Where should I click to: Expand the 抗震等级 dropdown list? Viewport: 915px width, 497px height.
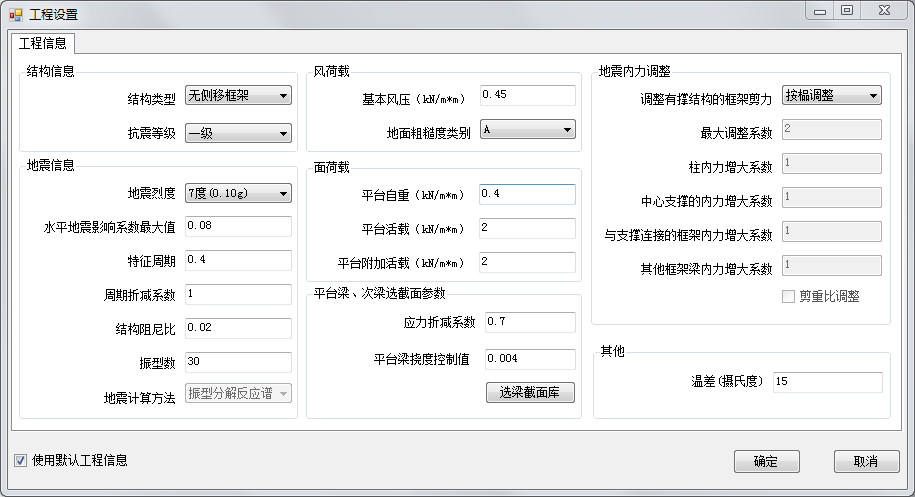(x=237, y=133)
